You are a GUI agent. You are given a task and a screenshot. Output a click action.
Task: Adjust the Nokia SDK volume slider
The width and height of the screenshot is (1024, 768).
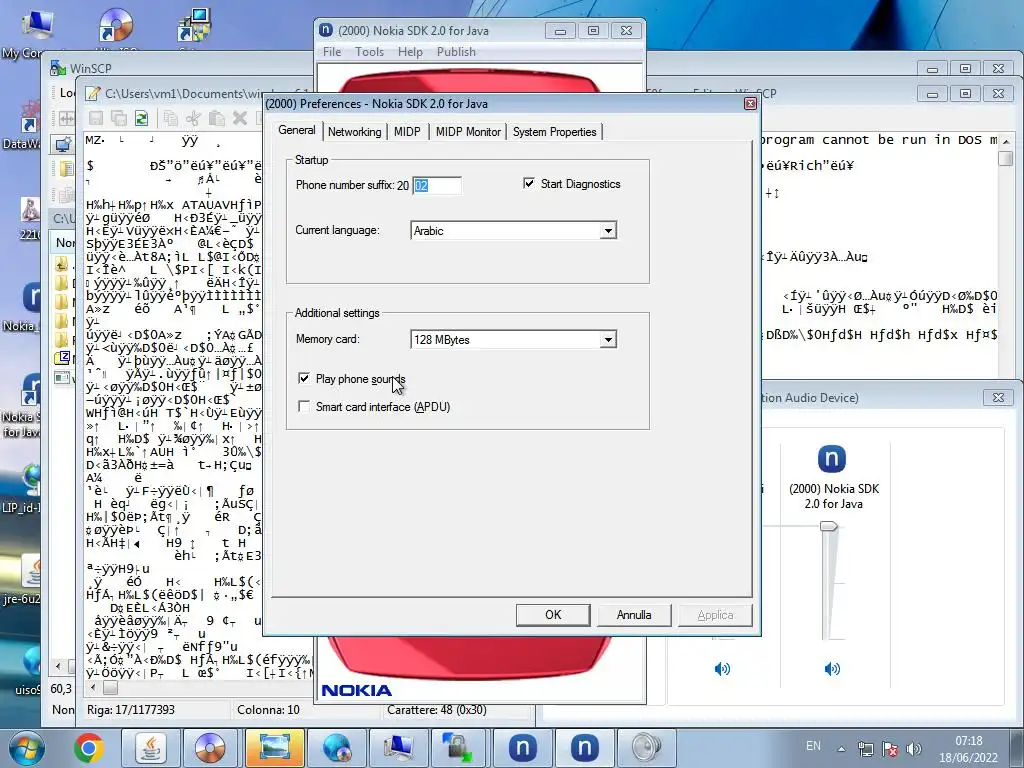829,526
